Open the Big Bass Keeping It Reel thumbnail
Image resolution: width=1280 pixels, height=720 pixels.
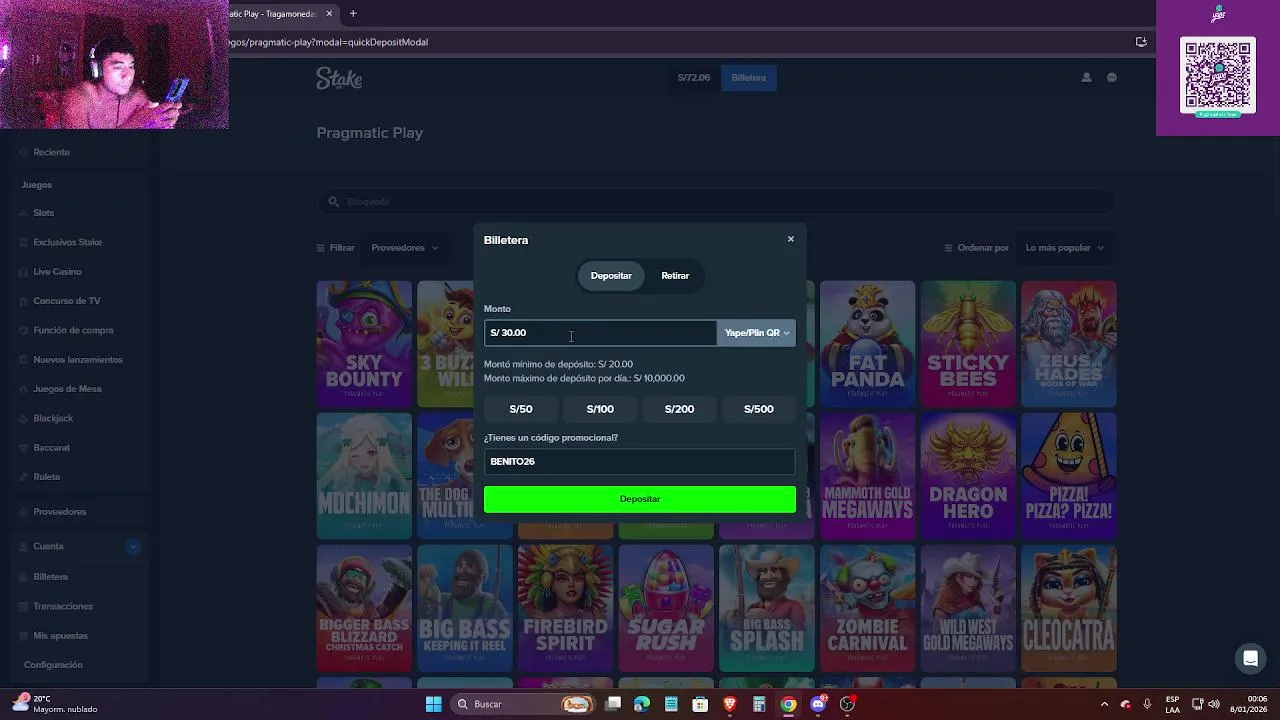click(x=465, y=608)
